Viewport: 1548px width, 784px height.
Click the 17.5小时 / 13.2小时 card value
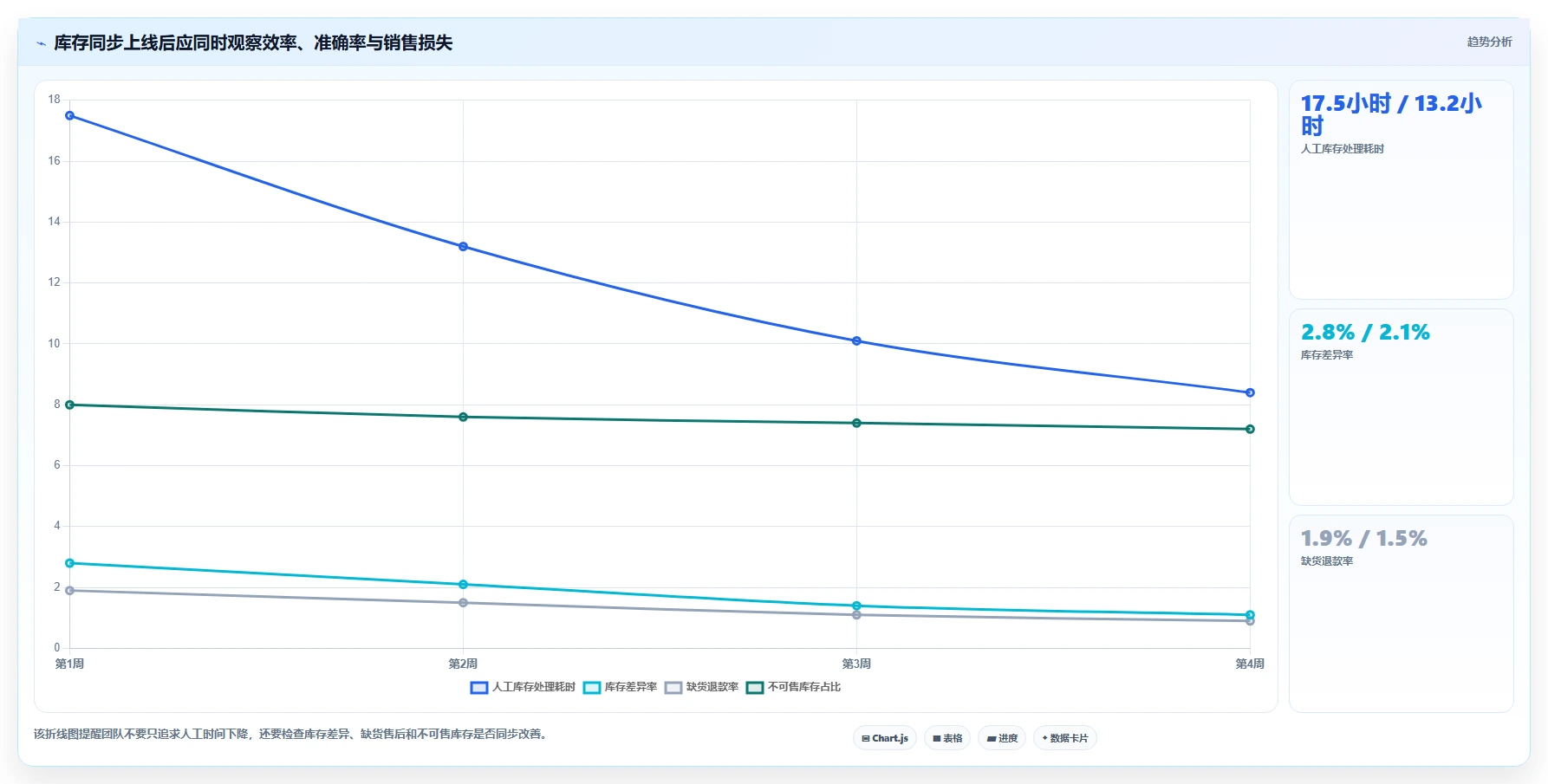(1391, 115)
